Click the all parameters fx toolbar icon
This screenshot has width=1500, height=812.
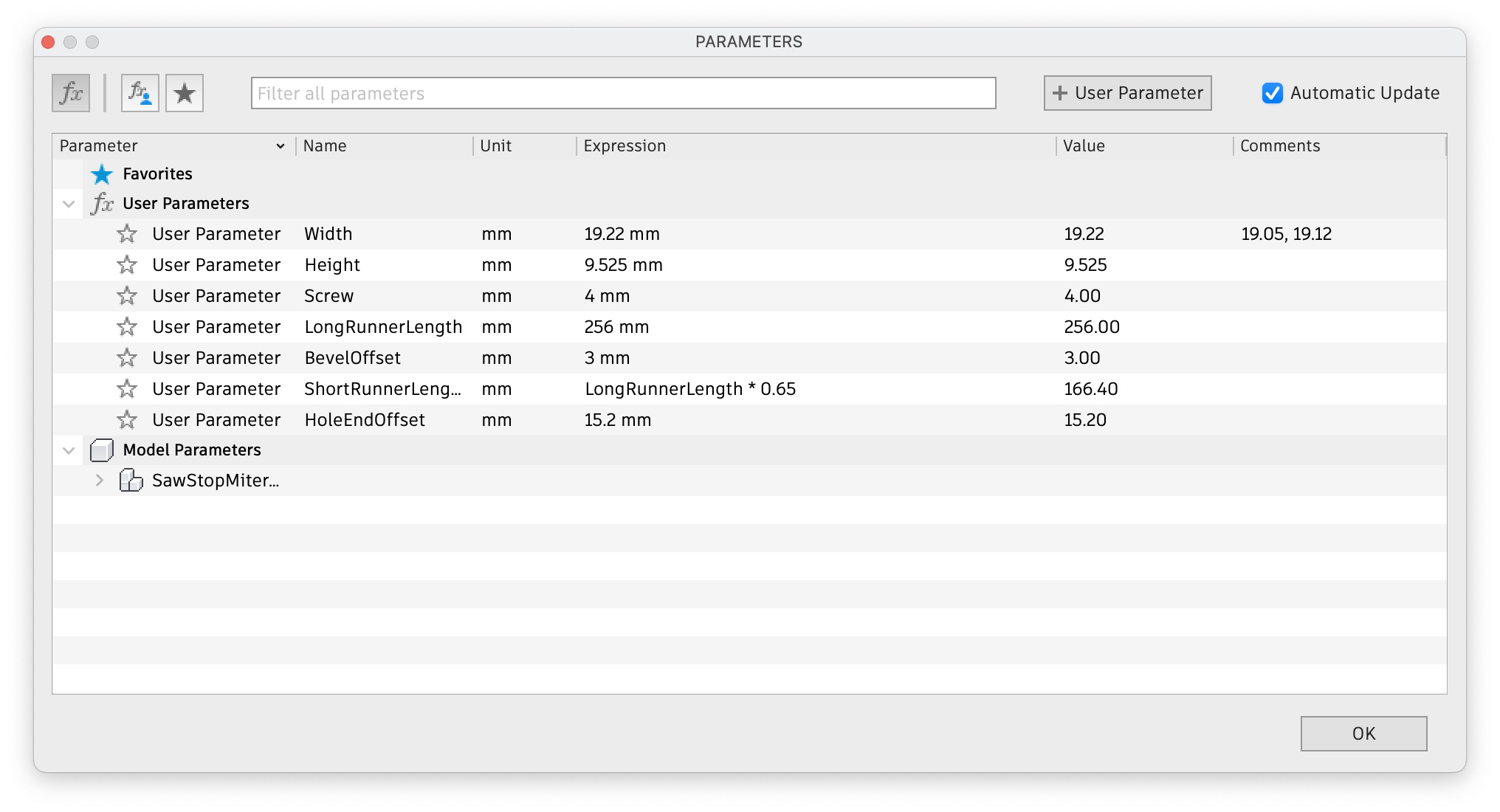click(71, 93)
